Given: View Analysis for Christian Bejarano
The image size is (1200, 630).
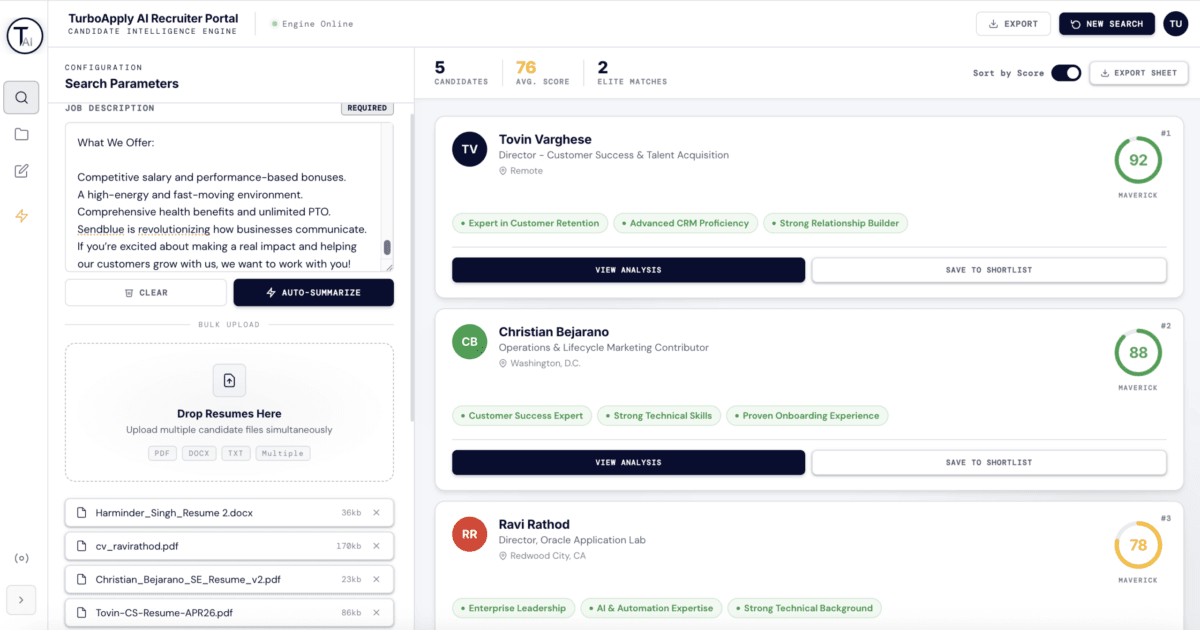Looking at the screenshot, I should point(628,462).
